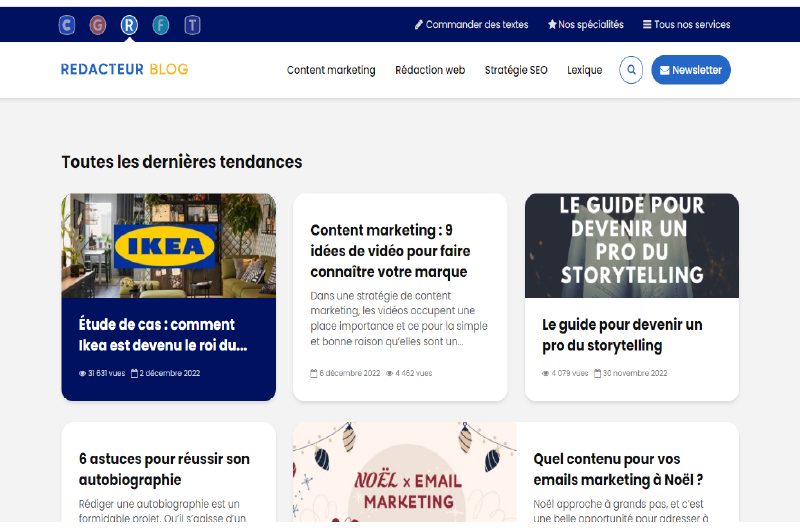Viewport: 800px width, 530px height.
Task: Subscribe via the Newsletter button
Action: (691, 70)
